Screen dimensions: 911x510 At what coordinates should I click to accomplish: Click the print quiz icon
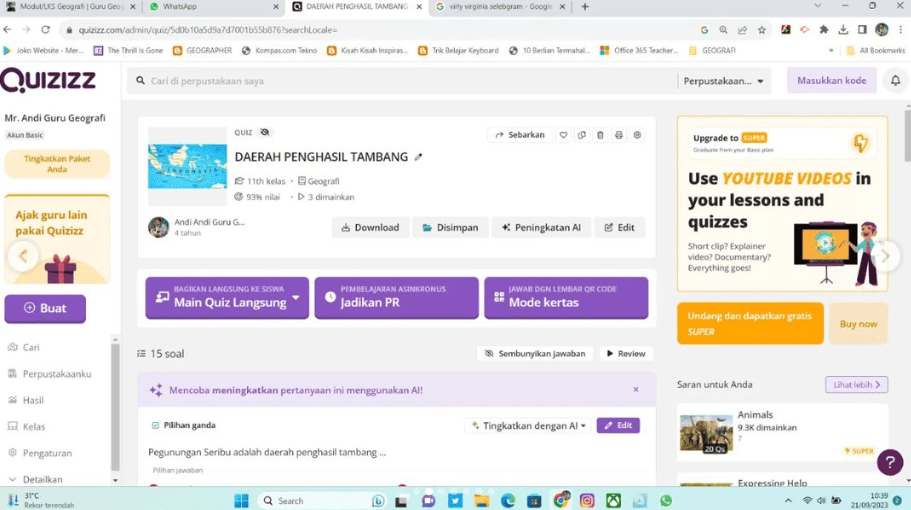click(619, 135)
